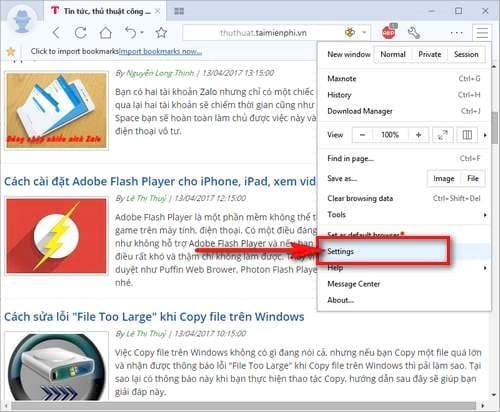Screen dimensions: 500x412
Task: Open a Session new window
Action: [466, 54]
